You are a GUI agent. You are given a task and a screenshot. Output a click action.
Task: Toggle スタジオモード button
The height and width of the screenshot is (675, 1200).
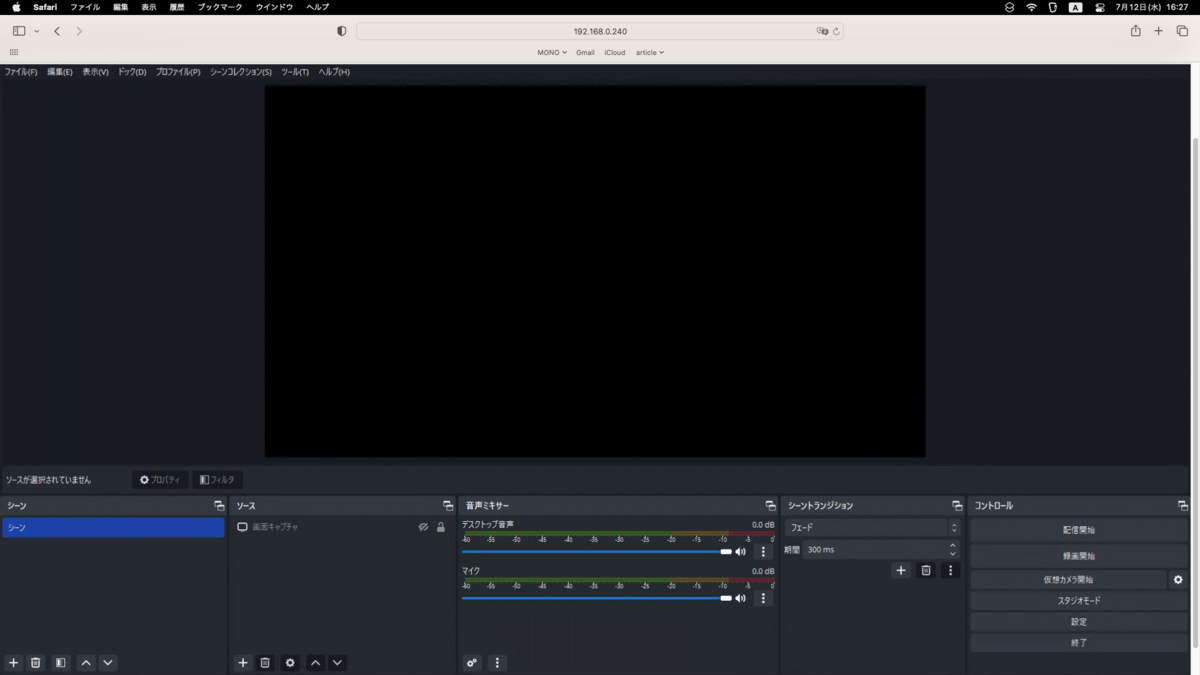point(1079,601)
